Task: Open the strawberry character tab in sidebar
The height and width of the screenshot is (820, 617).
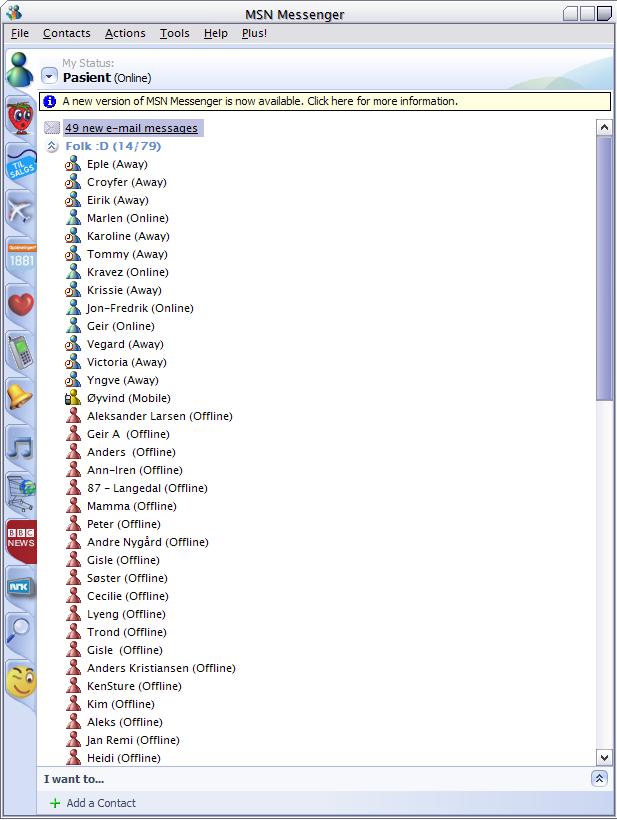Action: [20, 118]
